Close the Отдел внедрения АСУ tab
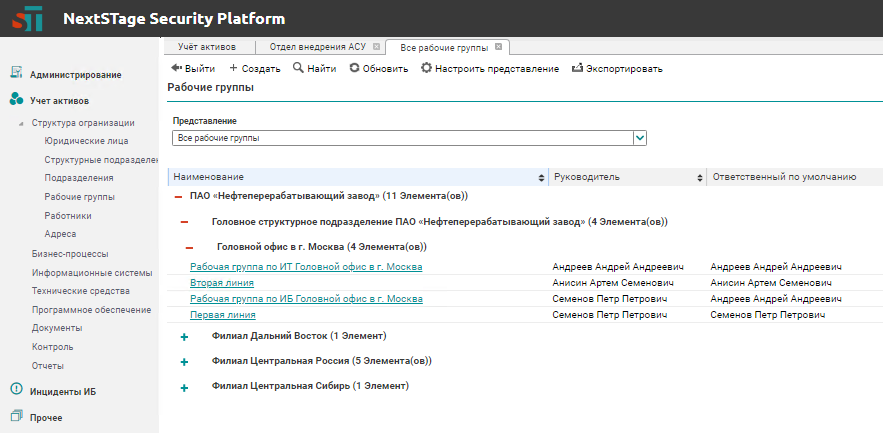Image resolution: width=883 pixels, height=433 pixels. [x=376, y=47]
